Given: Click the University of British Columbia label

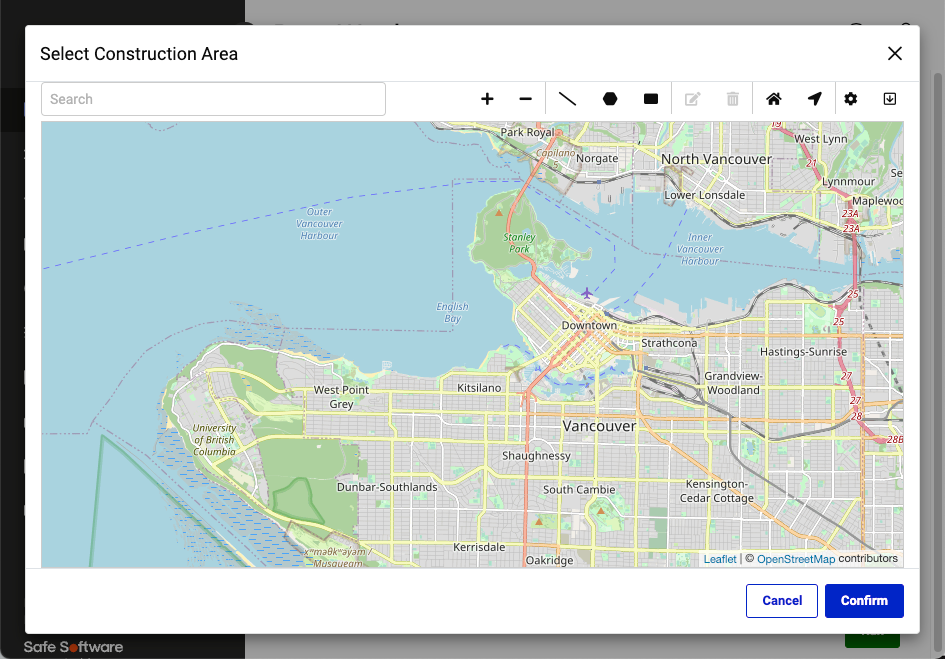Looking at the screenshot, I should [x=214, y=440].
